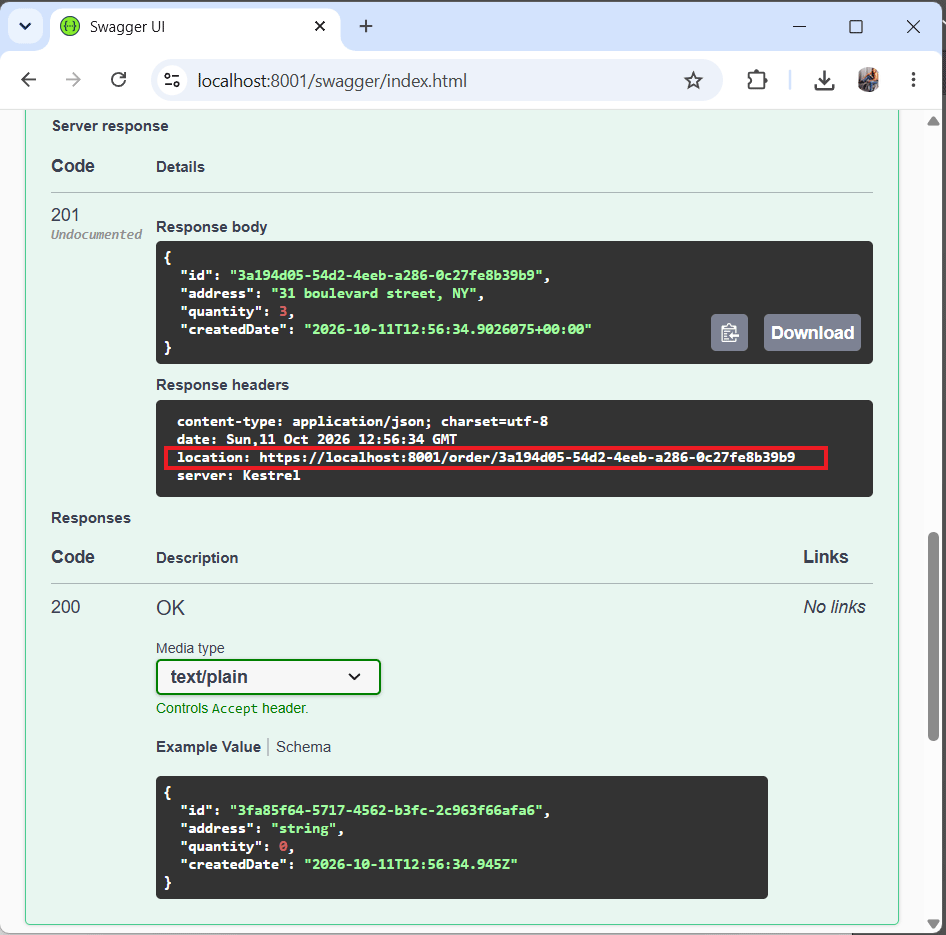This screenshot has width=946, height=935.
Task: Click the createdDate value in response body
Action: click(448, 329)
